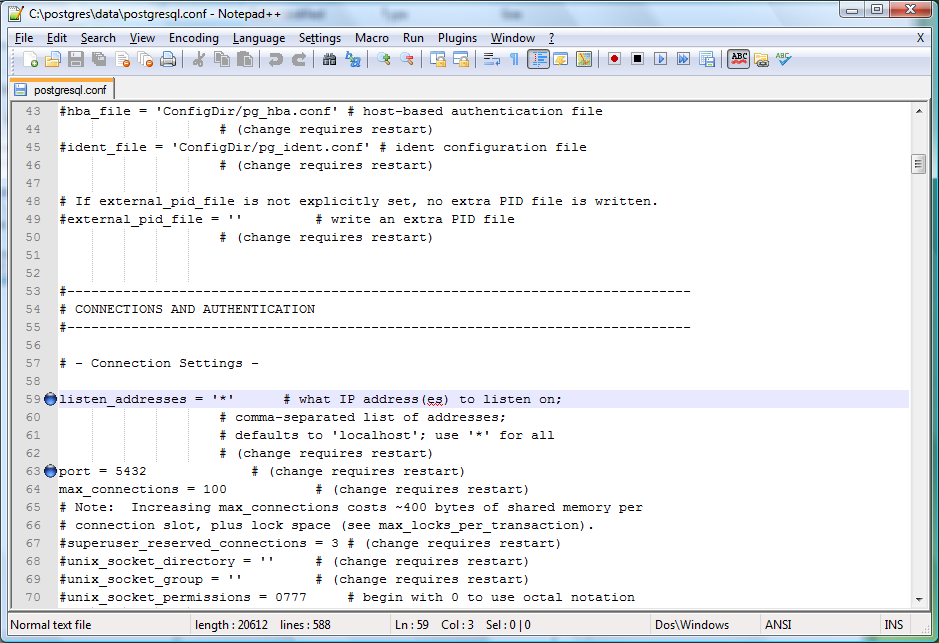Viewport: 939px width, 643px height.
Task: Open the document map icon
Action: [583, 59]
